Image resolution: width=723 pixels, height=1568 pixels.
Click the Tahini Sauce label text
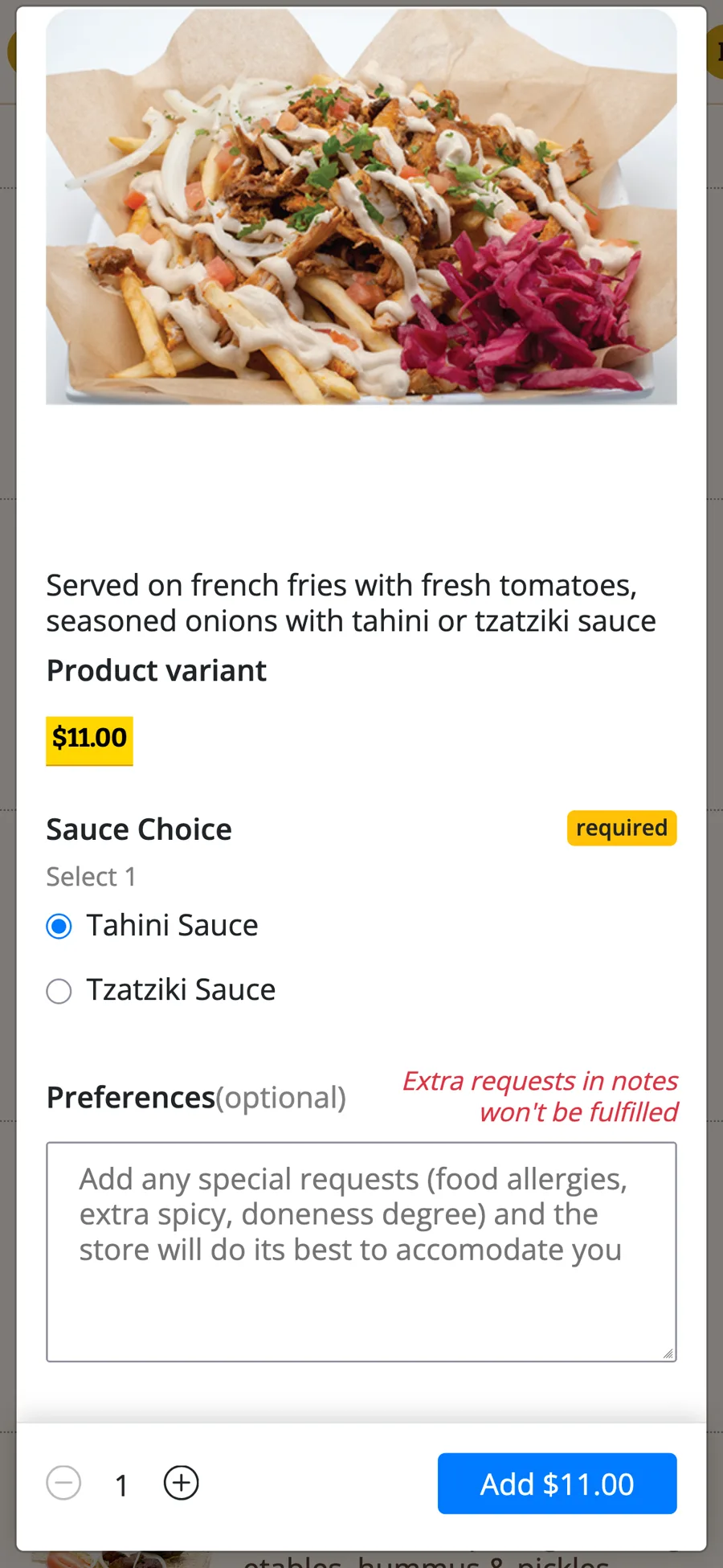[x=172, y=925]
